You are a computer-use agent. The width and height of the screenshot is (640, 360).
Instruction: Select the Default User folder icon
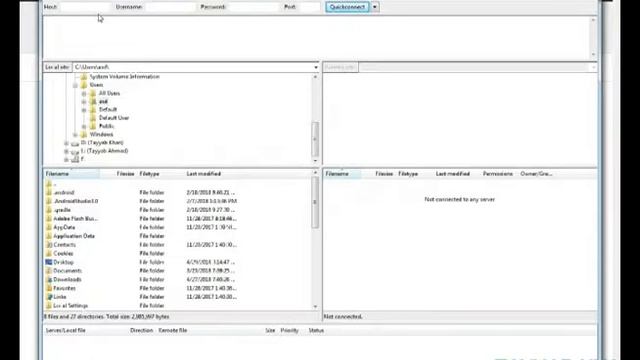pyautogui.click(x=93, y=118)
